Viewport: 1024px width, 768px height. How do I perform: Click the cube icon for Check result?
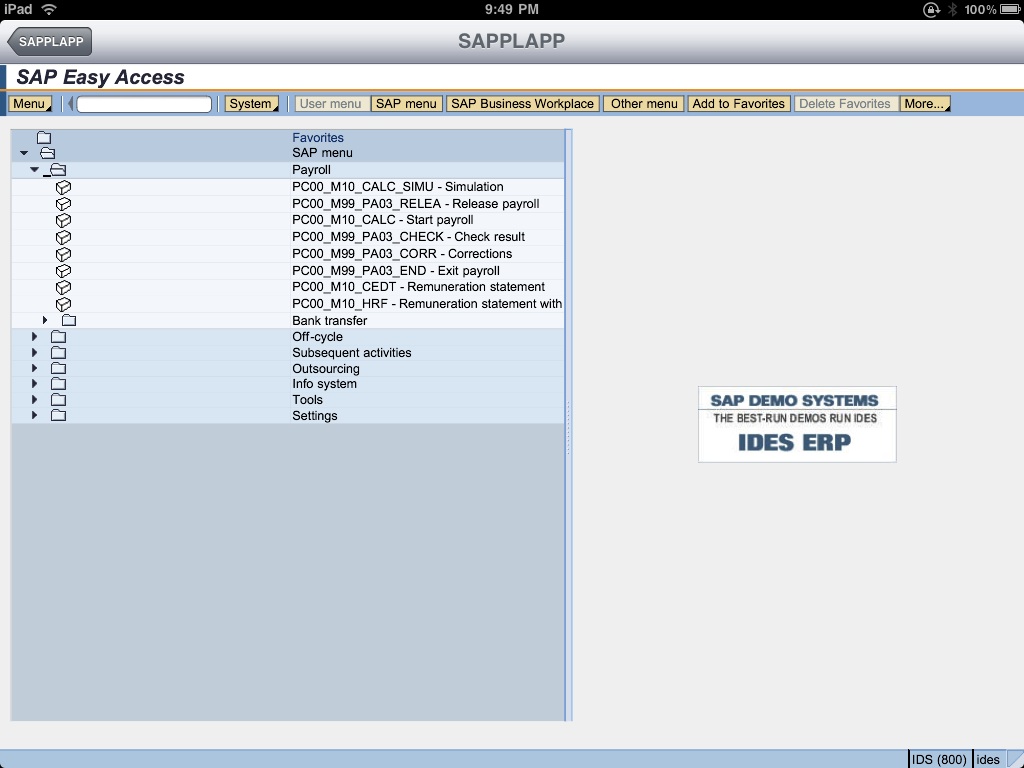(63, 237)
